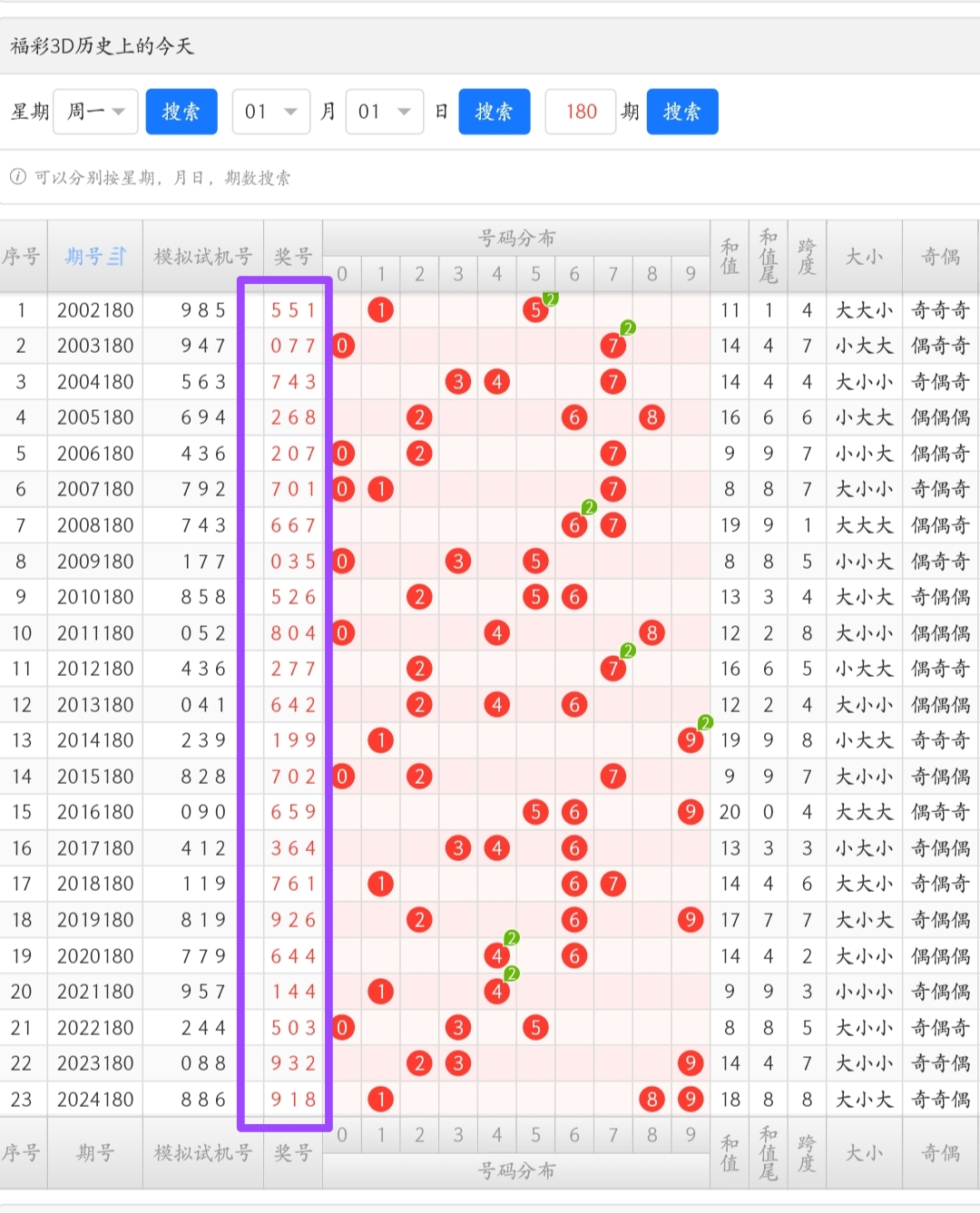Viewport: 980px width, 1213px height.
Task: Click 模拟试机号 985 in row 1
Action: [x=203, y=310]
